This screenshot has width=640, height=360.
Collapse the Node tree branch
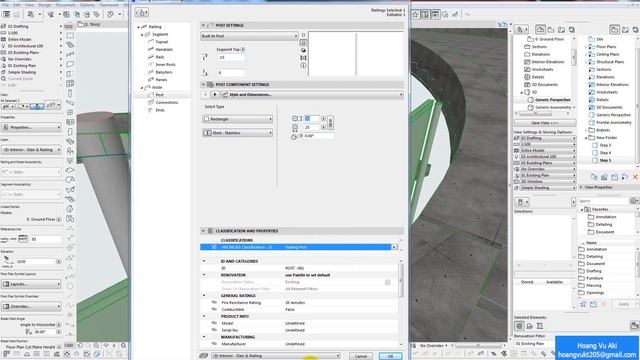142,87
